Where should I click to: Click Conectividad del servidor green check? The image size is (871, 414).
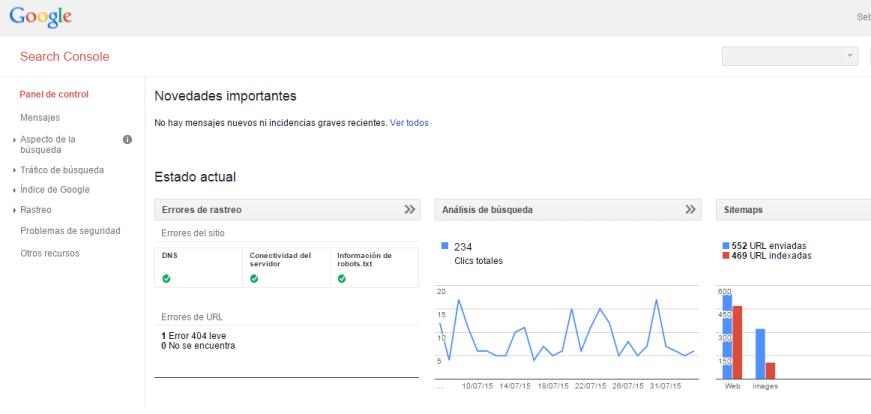point(254,279)
